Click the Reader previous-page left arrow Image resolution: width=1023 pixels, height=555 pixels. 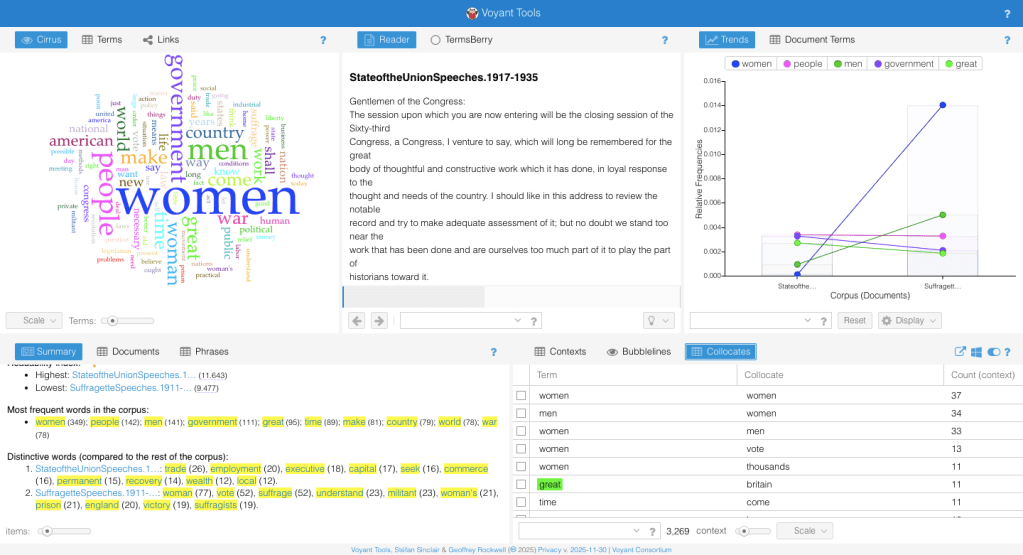[356, 320]
